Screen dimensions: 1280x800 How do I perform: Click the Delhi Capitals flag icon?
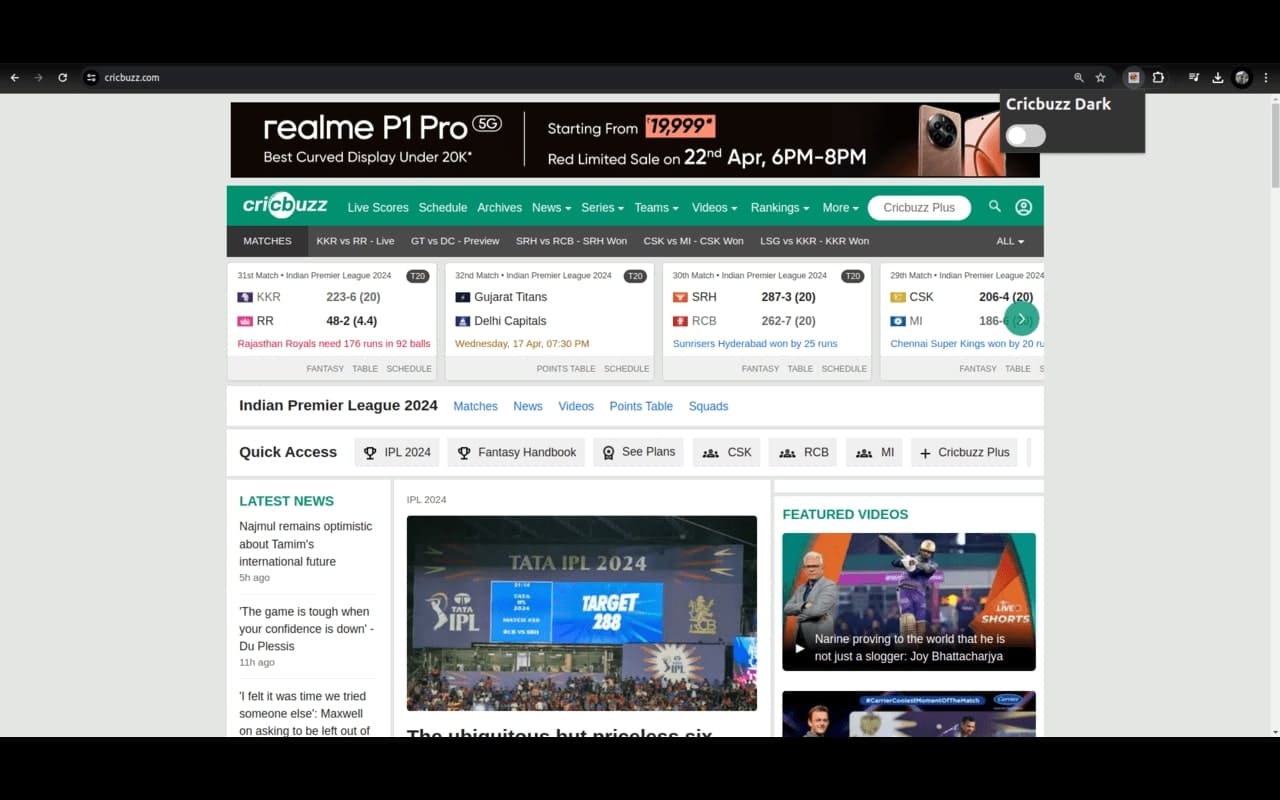click(463, 321)
